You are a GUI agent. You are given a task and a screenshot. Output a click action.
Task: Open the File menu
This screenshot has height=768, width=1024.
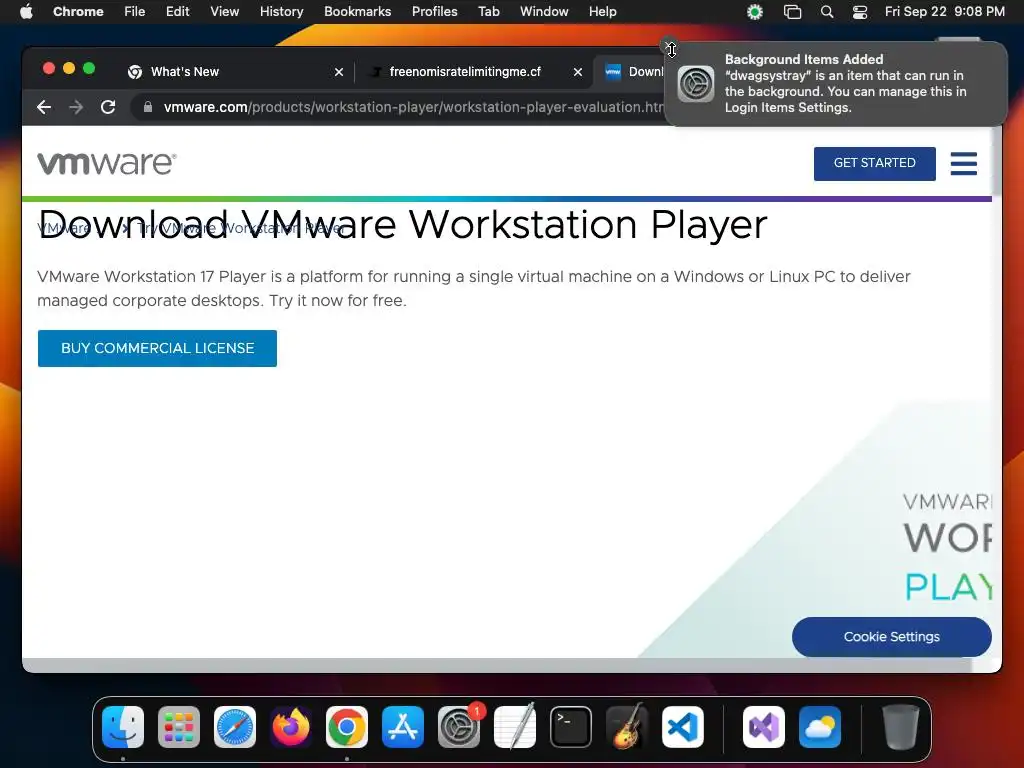tap(135, 12)
